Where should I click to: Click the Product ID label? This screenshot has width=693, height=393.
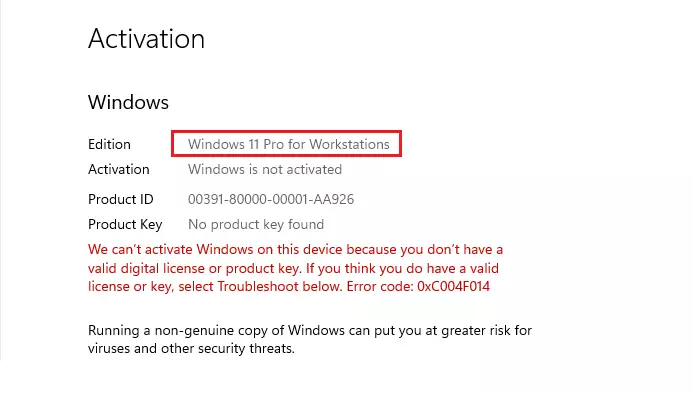pos(121,199)
